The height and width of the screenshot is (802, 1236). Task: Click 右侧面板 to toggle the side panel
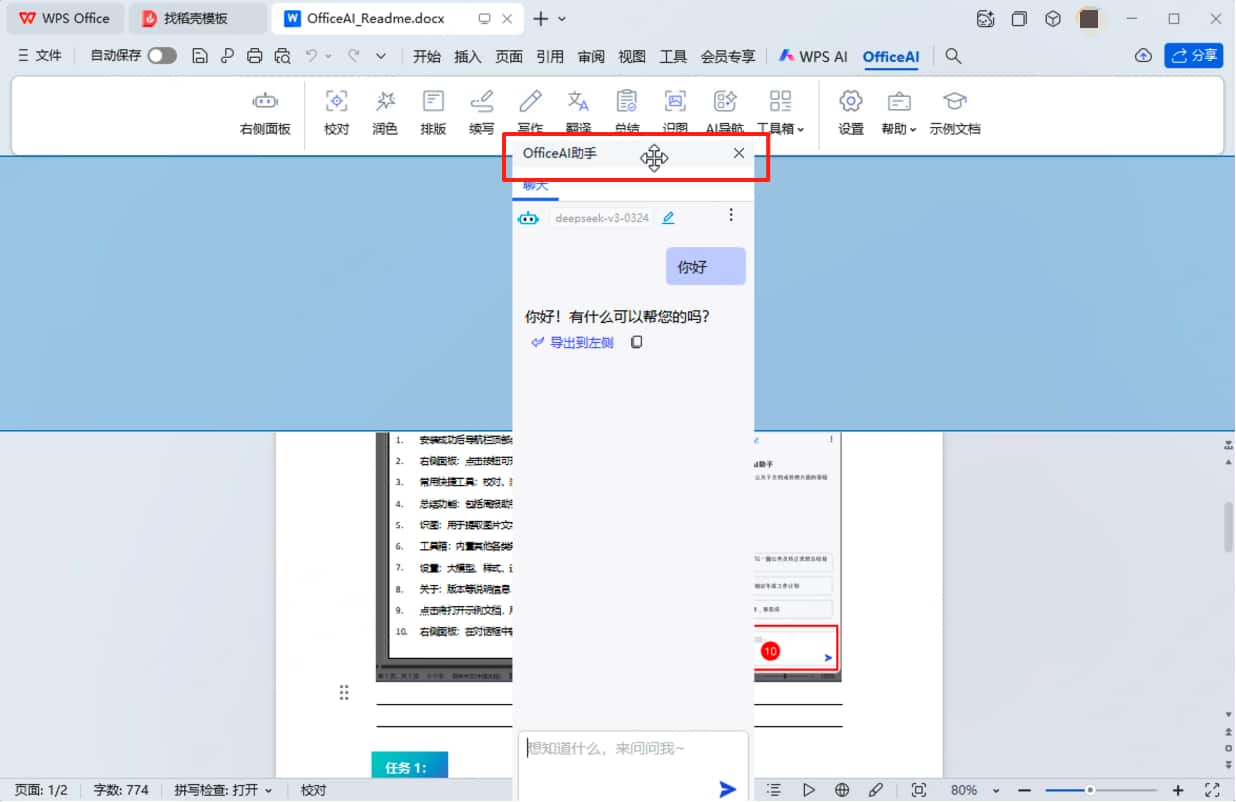coord(264,110)
